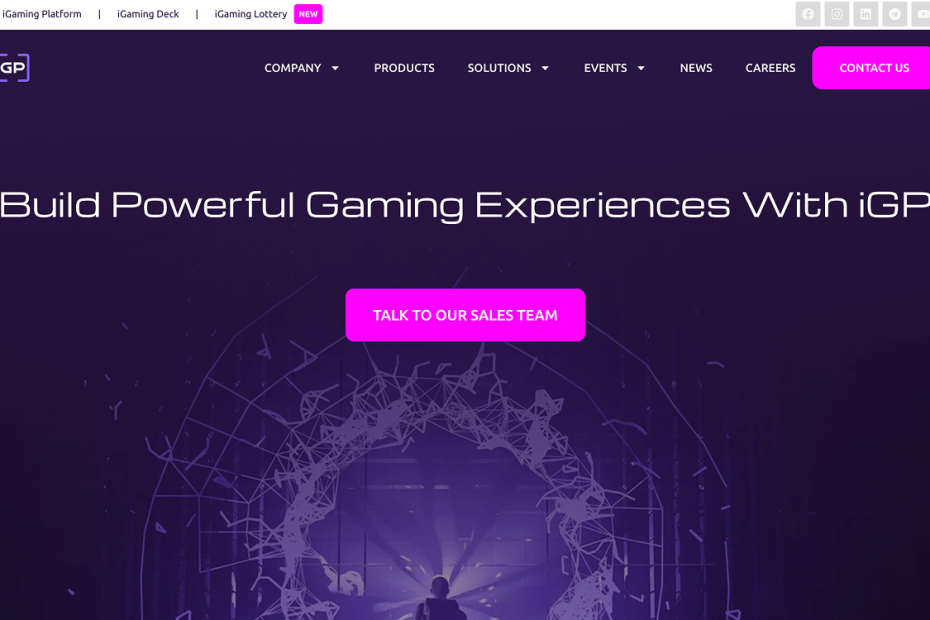Open the LinkedIn social icon

pos(866,14)
